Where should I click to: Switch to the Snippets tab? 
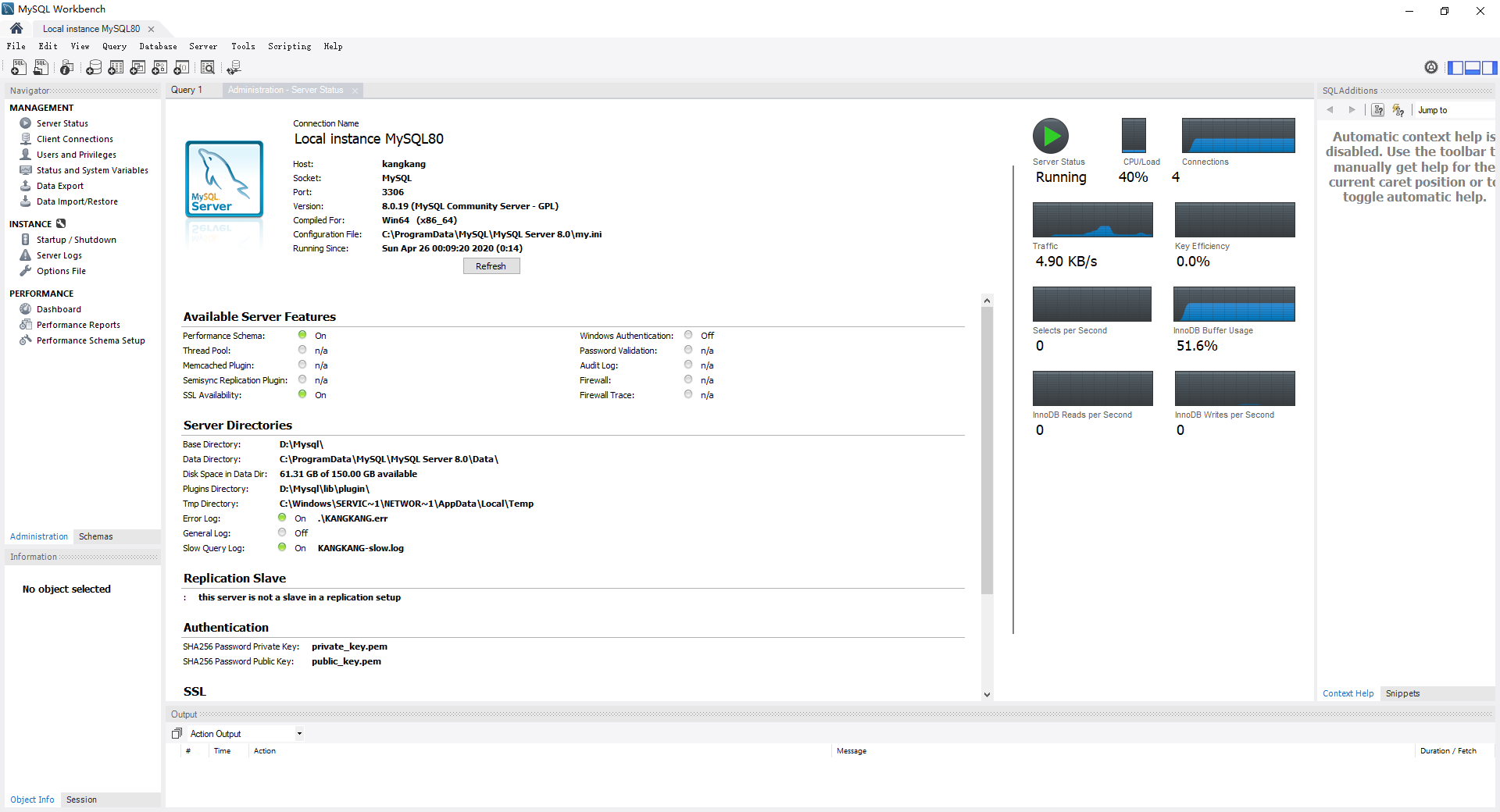pyautogui.click(x=1402, y=693)
